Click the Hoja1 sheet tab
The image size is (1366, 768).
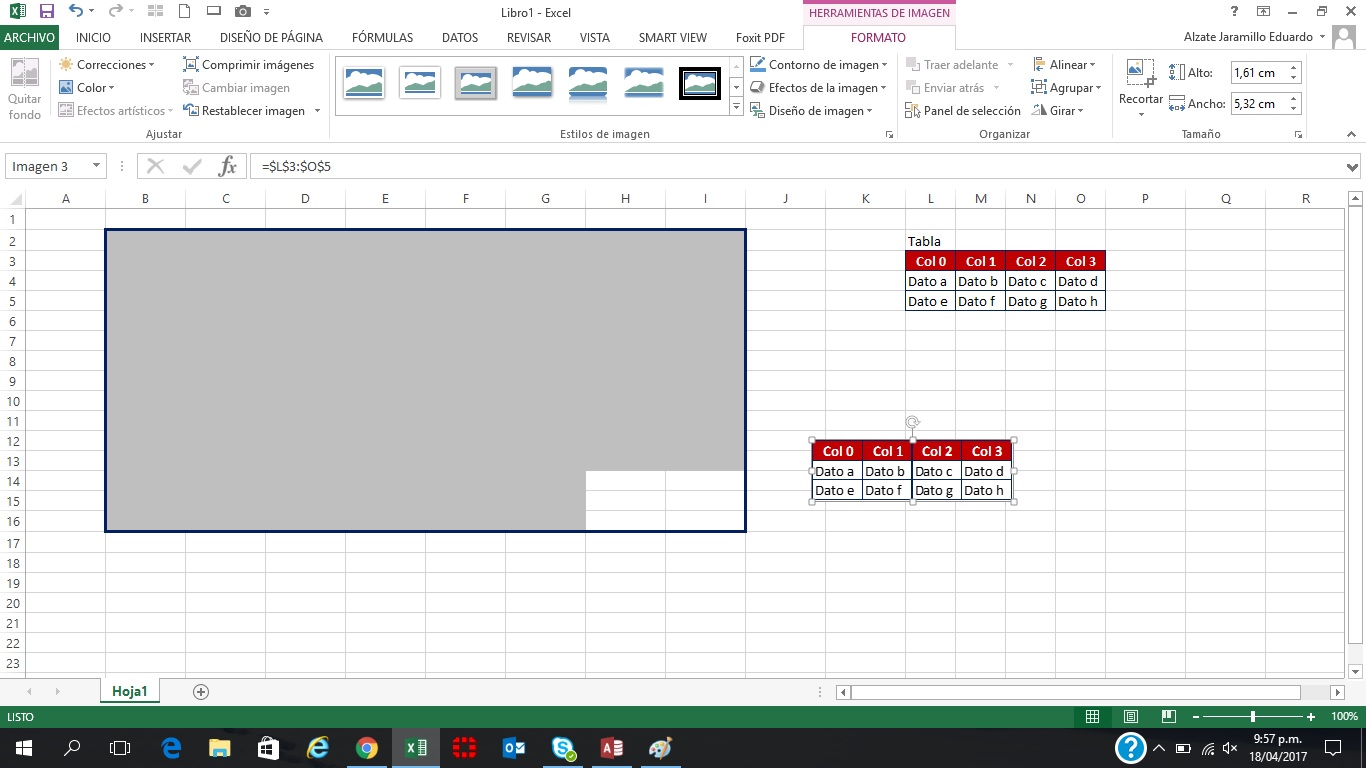click(x=129, y=690)
